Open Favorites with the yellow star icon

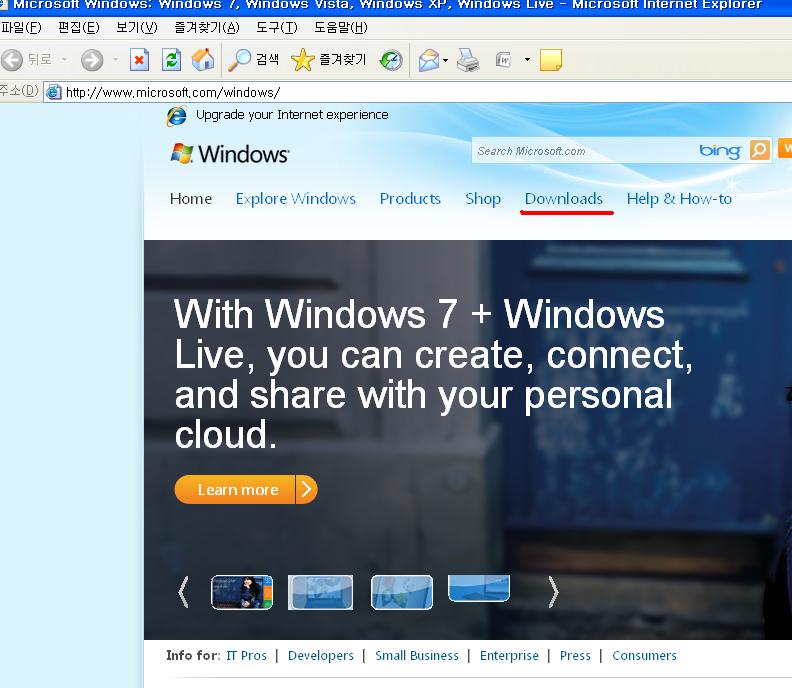(303, 60)
